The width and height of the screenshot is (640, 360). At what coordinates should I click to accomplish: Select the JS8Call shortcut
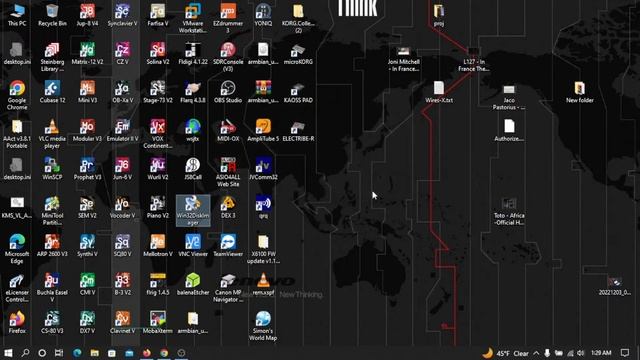(x=193, y=169)
